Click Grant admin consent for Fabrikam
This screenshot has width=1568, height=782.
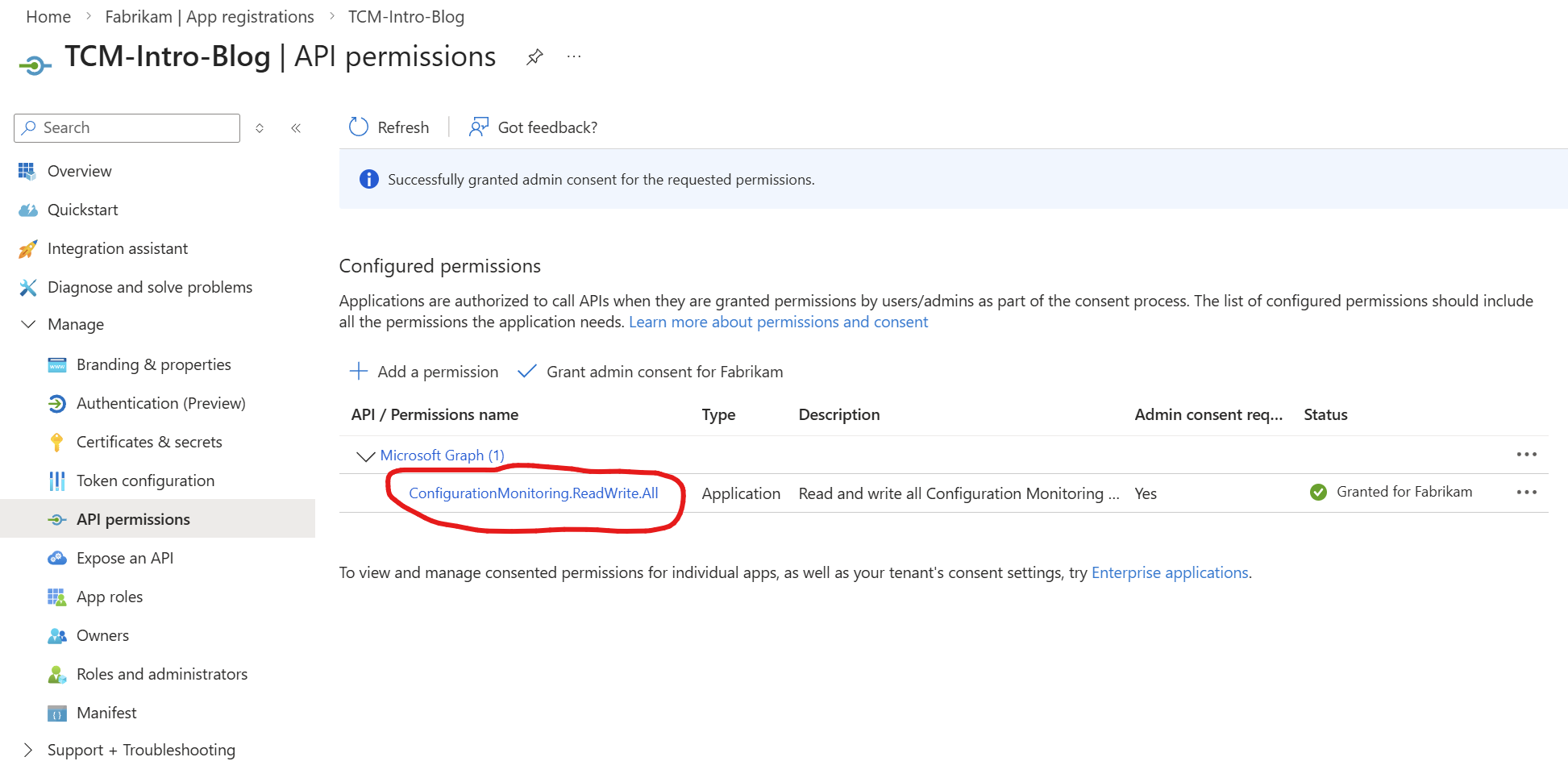[x=665, y=372]
